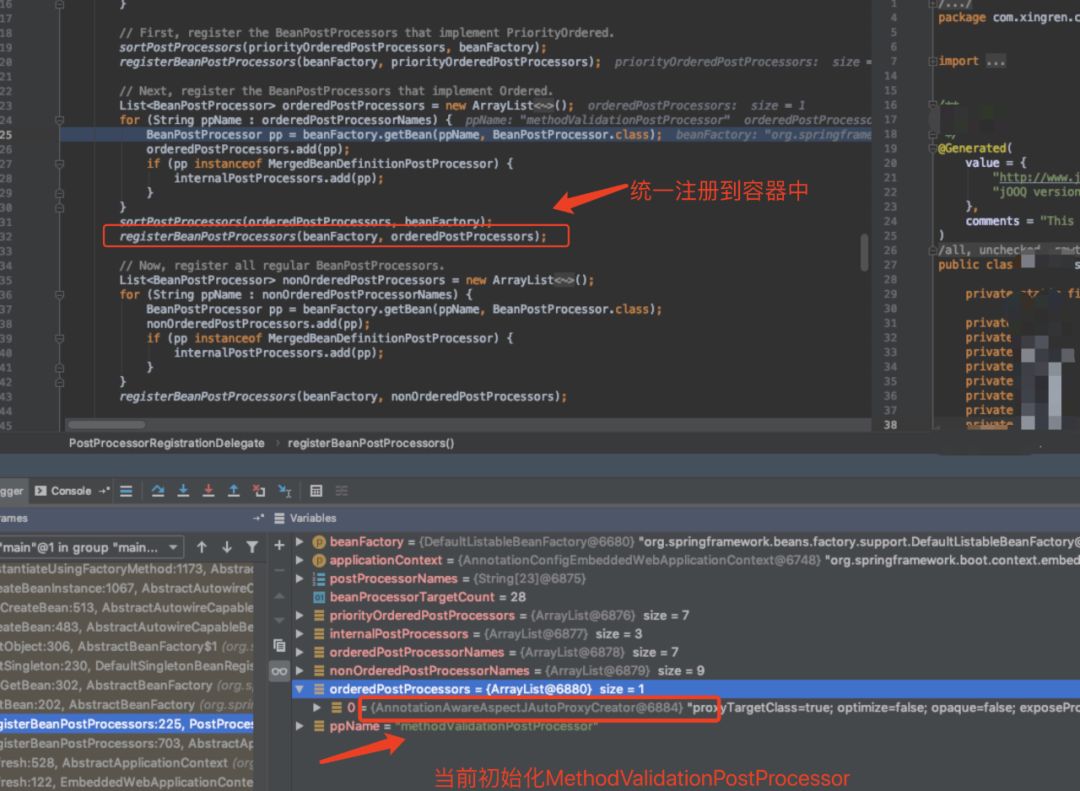Toggle the Show Watches glasses icon
This screenshot has width=1080, height=791.
click(279, 671)
